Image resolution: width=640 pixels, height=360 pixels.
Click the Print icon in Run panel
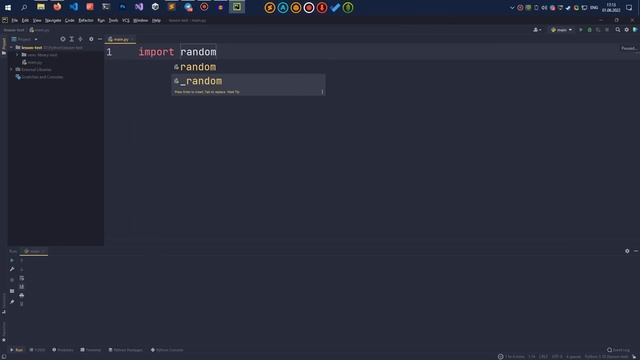22,295
